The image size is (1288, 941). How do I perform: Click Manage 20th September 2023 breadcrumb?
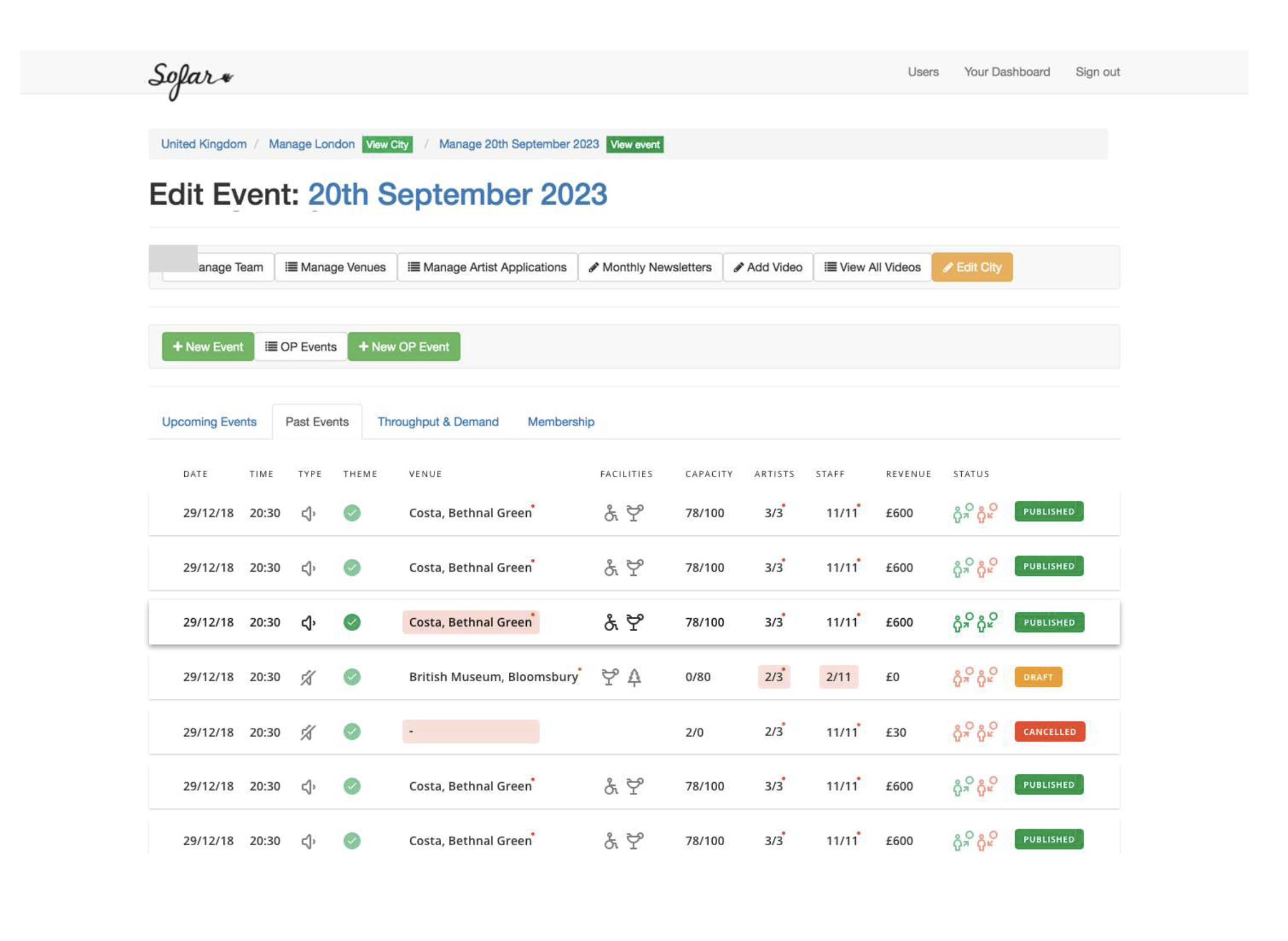point(519,144)
